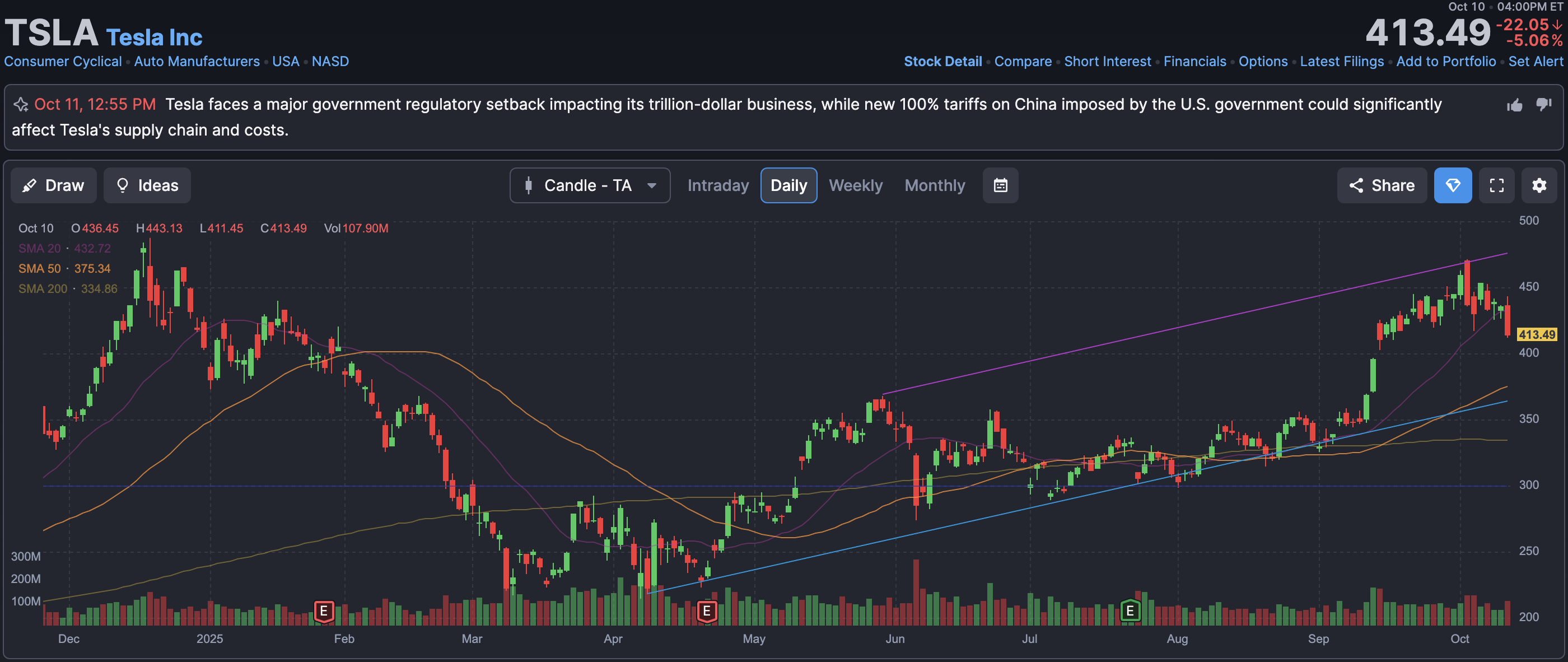Click the sparkle AI icon beside news date
1568x662 pixels.
[21, 105]
